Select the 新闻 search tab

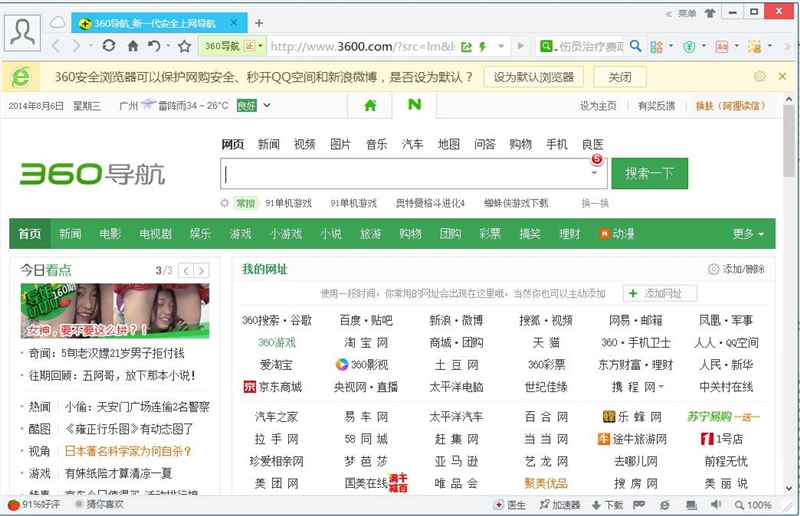[x=268, y=144]
